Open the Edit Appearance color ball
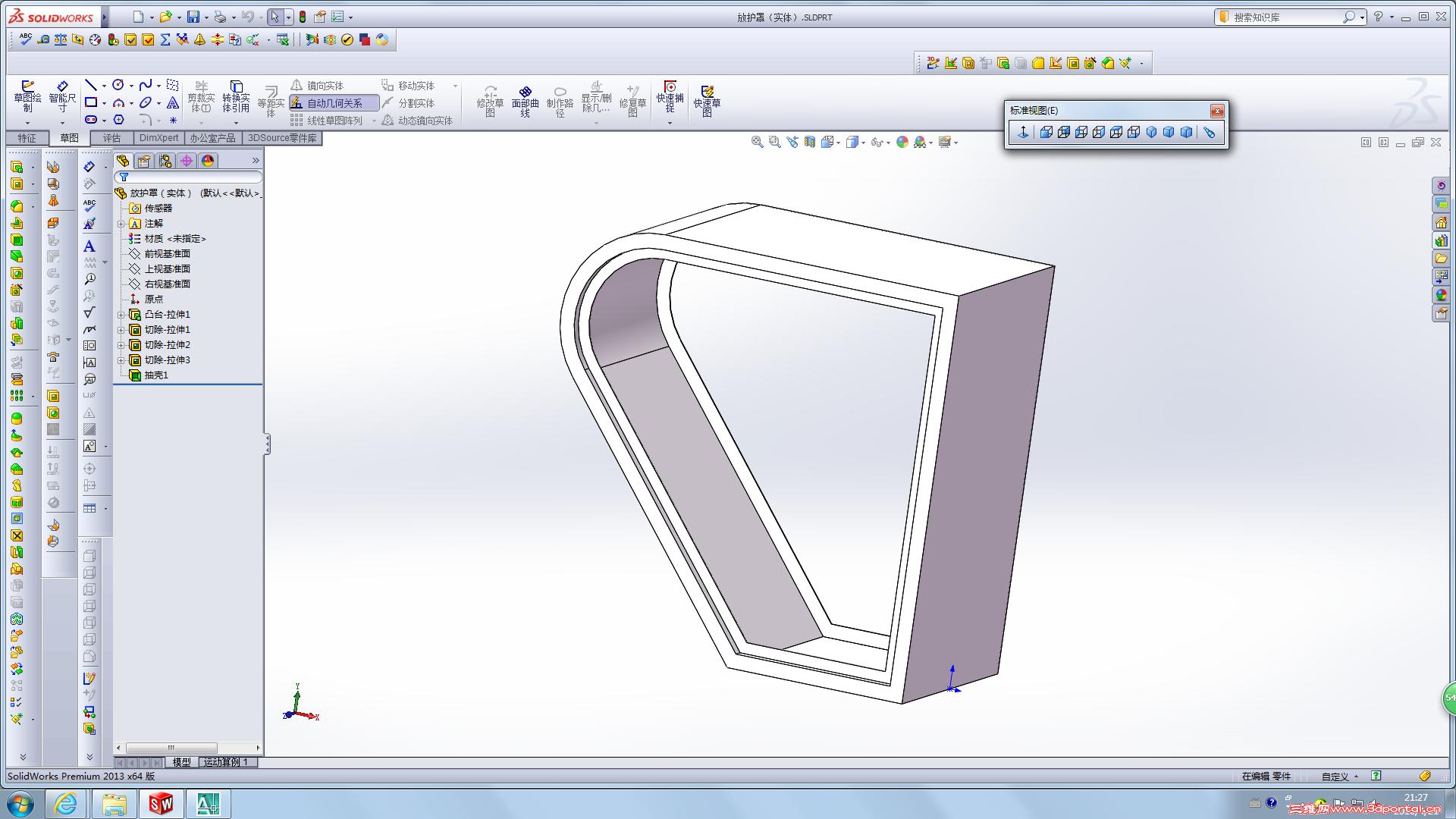1456x819 pixels. 902,142
